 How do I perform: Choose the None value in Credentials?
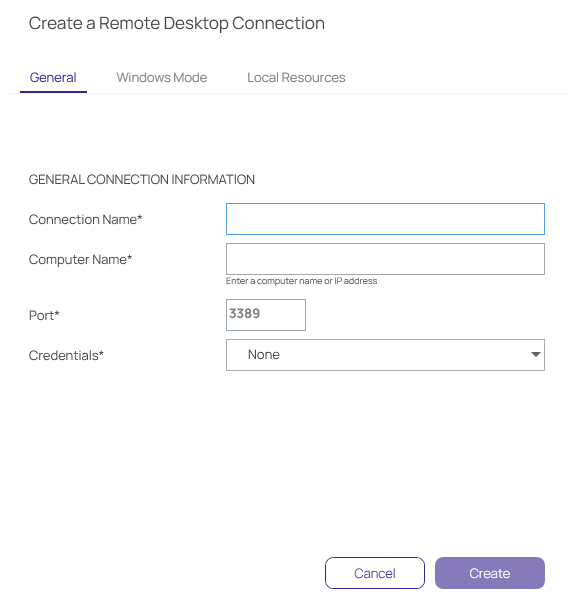[x=263, y=355]
